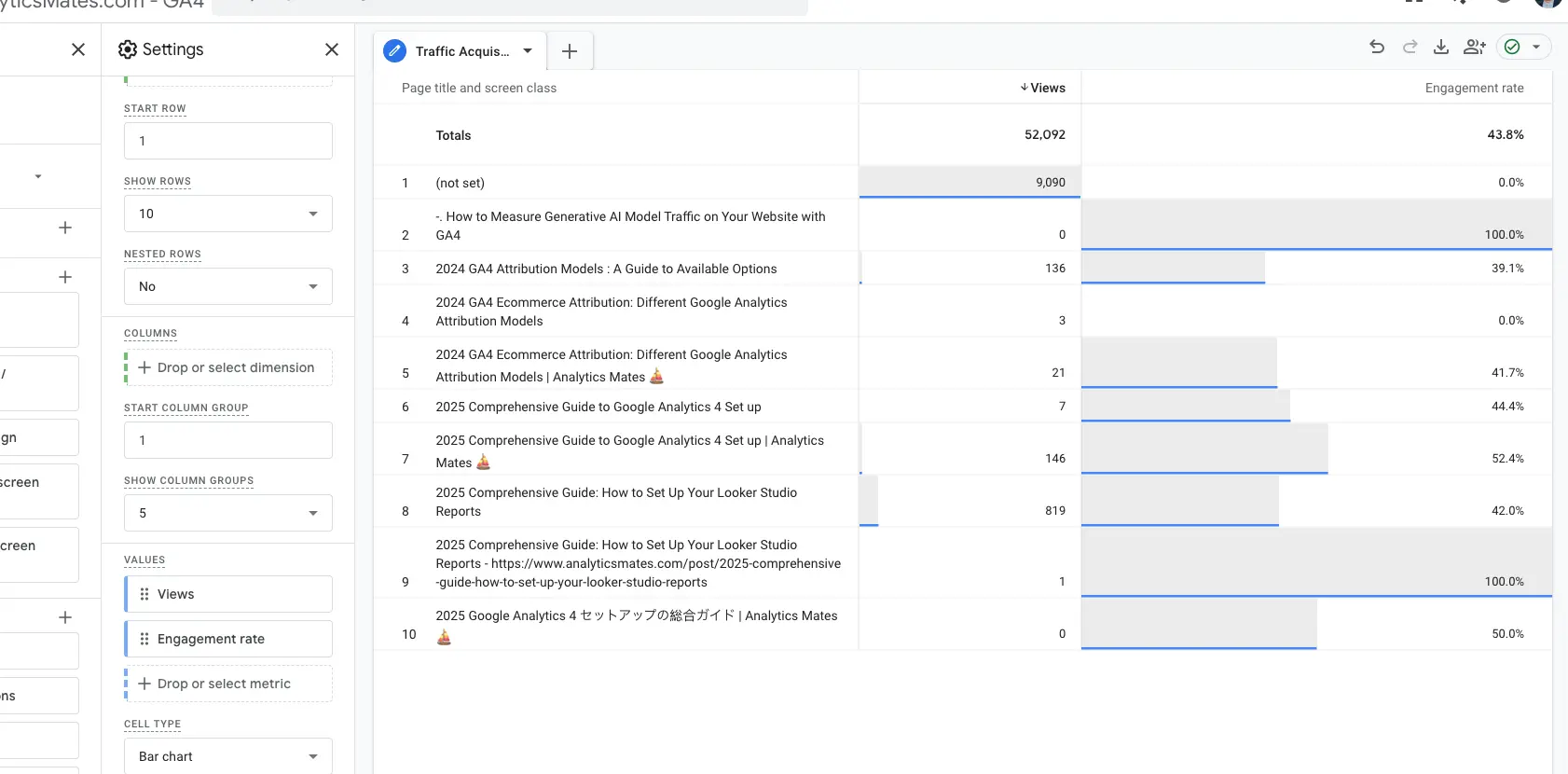Click the 42.0% engagement rate cell
Screen dimensions: 1568x774
click(1316, 502)
